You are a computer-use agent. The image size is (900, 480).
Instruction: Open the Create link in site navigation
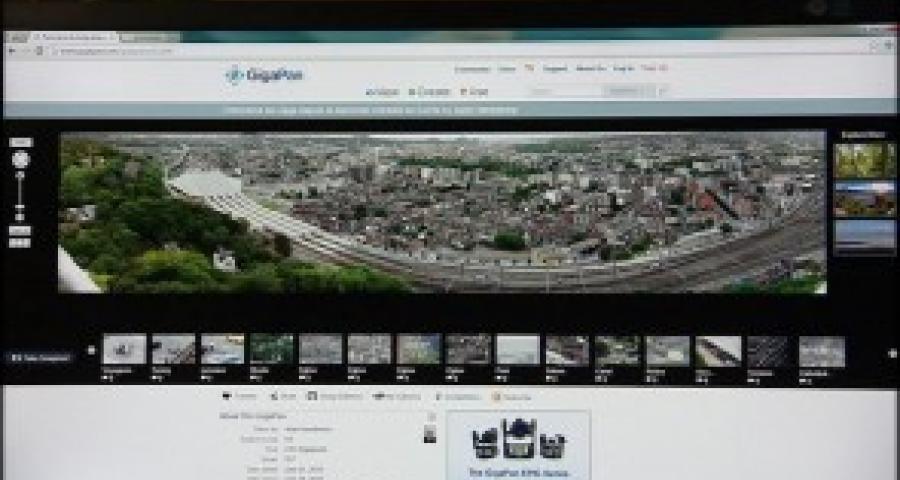click(429, 92)
